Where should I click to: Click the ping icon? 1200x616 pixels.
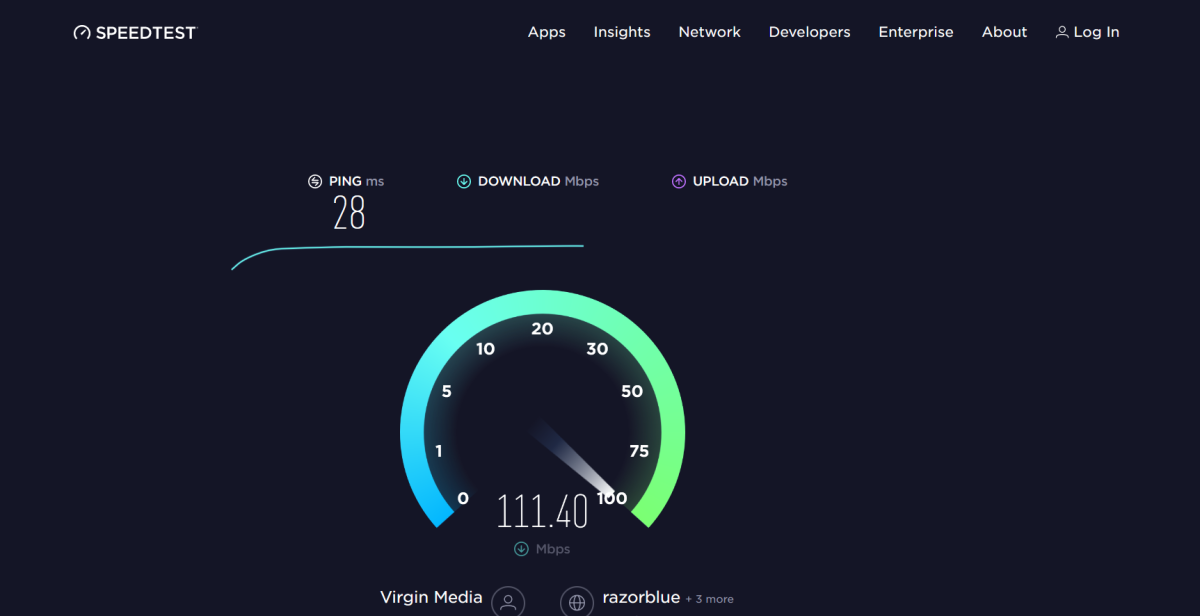(x=315, y=181)
